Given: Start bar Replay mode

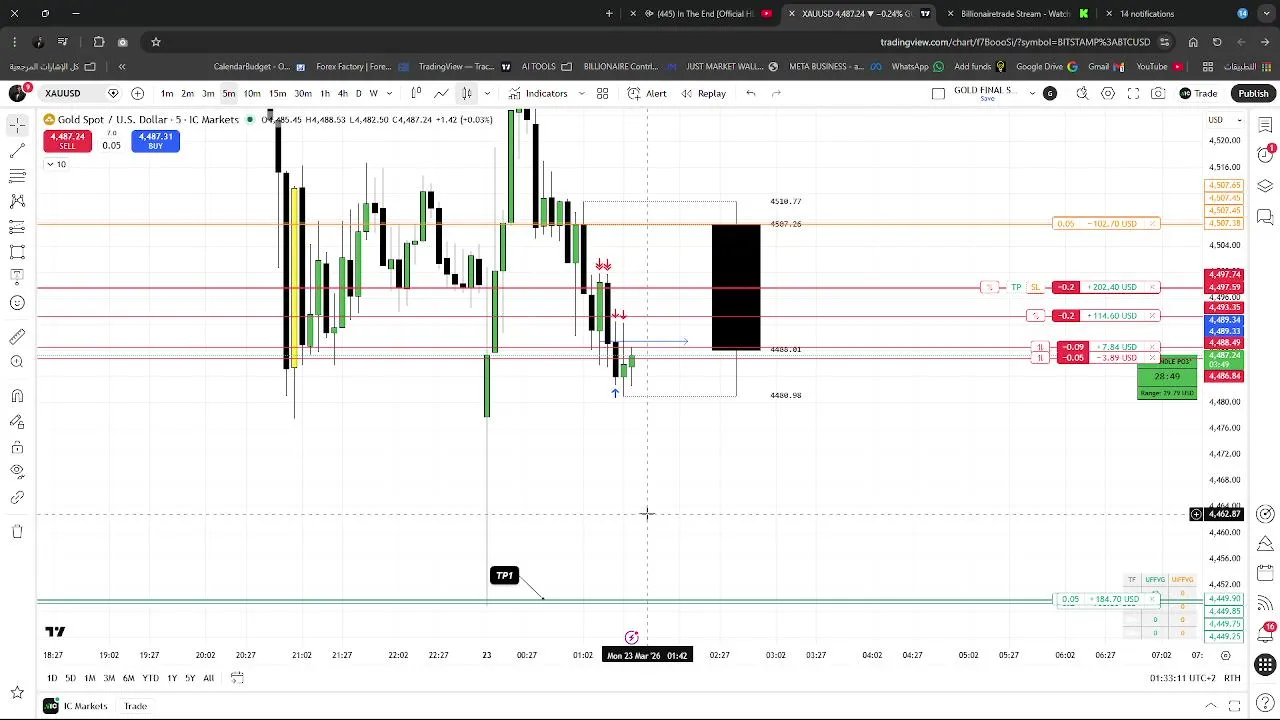Looking at the screenshot, I should pos(703,93).
